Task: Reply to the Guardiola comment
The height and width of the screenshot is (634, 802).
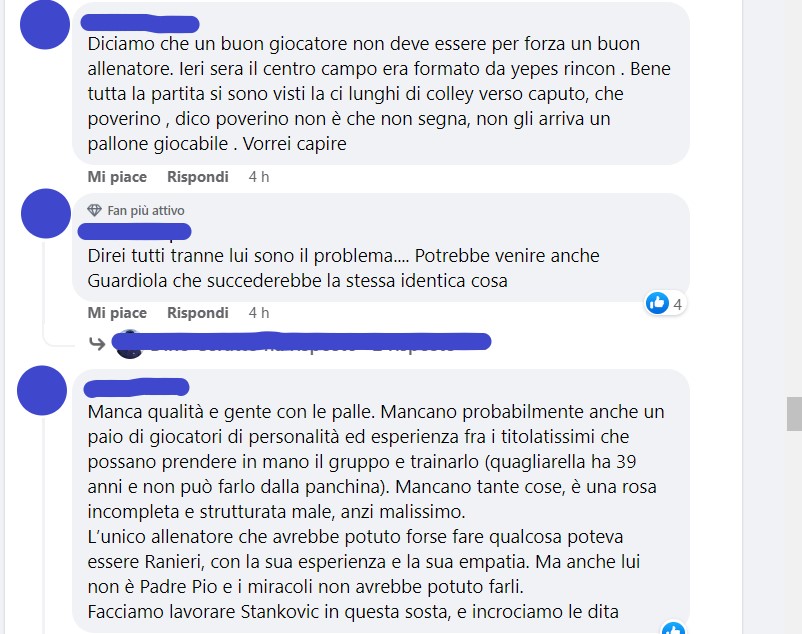Action: [198, 313]
